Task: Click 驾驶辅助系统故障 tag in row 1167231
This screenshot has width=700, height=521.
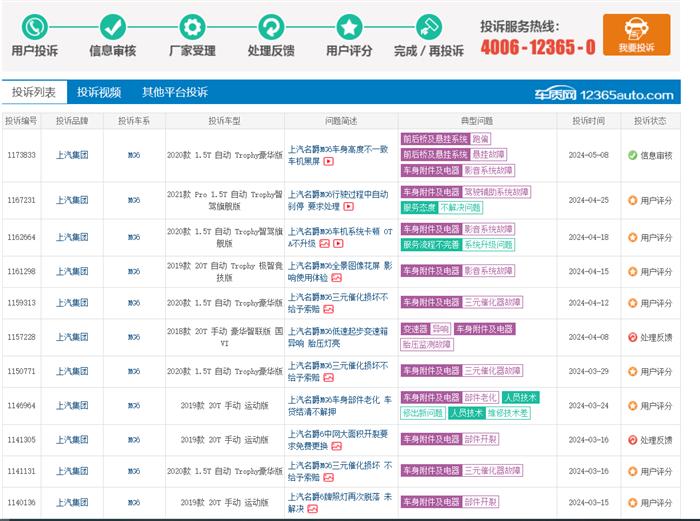Action: tap(496, 192)
